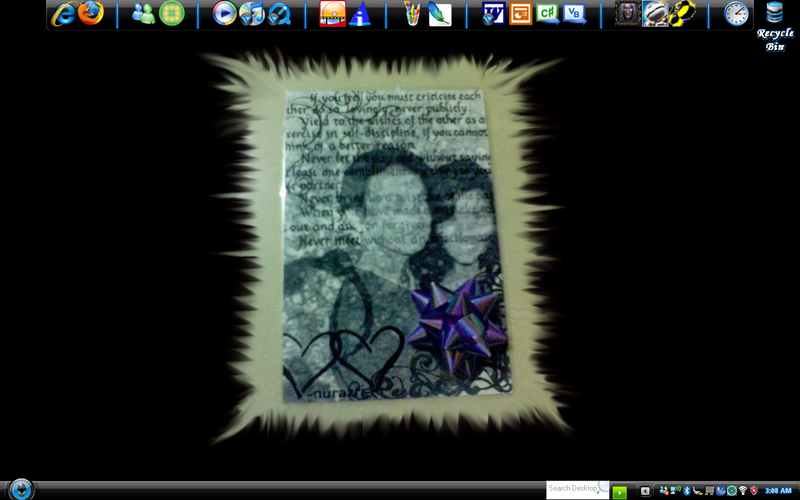Image resolution: width=800 pixels, height=500 pixels.
Task: Open the wireless network tray icon
Action: click(742, 490)
